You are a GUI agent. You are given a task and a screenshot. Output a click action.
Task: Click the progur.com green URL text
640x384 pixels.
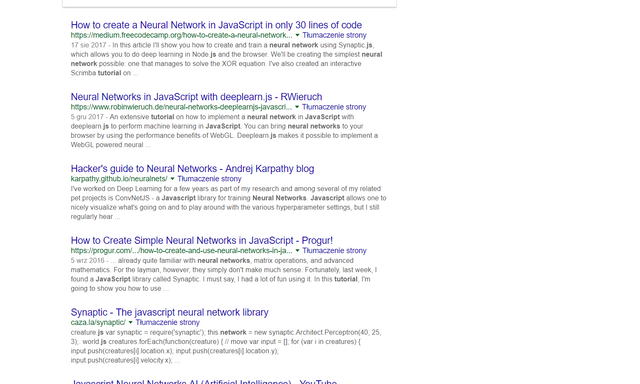181,251
